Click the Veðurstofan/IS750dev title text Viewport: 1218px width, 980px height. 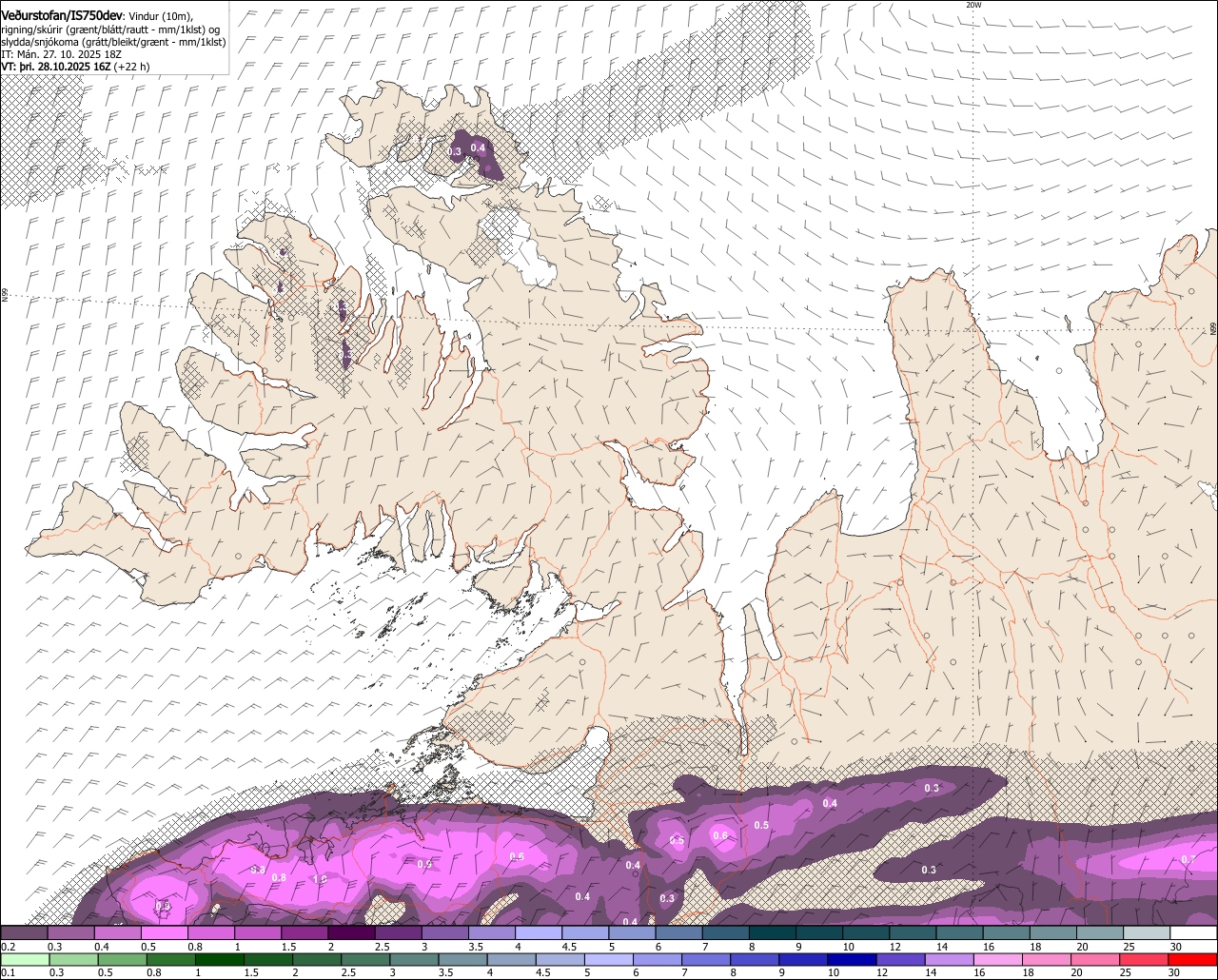(x=62, y=14)
